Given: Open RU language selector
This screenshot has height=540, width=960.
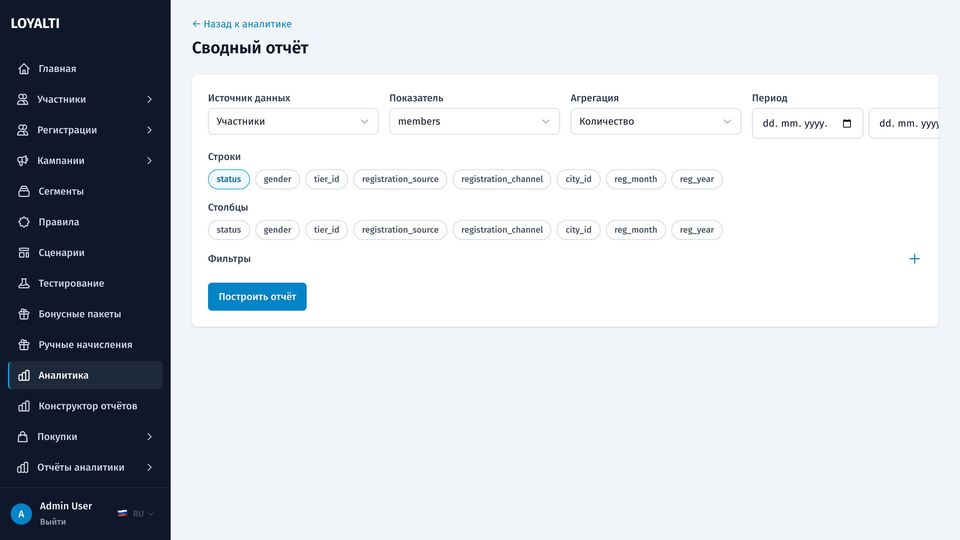Looking at the screenshot, I should [135, 514].
